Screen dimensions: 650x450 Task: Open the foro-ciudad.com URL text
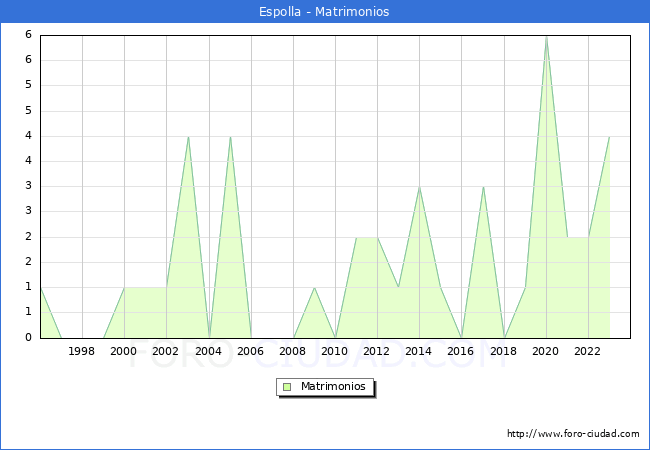(x=573, y=434)
